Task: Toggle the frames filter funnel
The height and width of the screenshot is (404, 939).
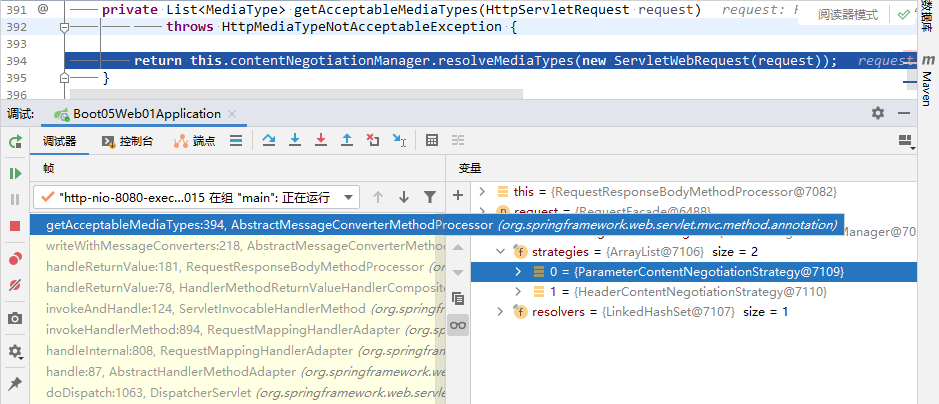Action: tap(429, 197)
